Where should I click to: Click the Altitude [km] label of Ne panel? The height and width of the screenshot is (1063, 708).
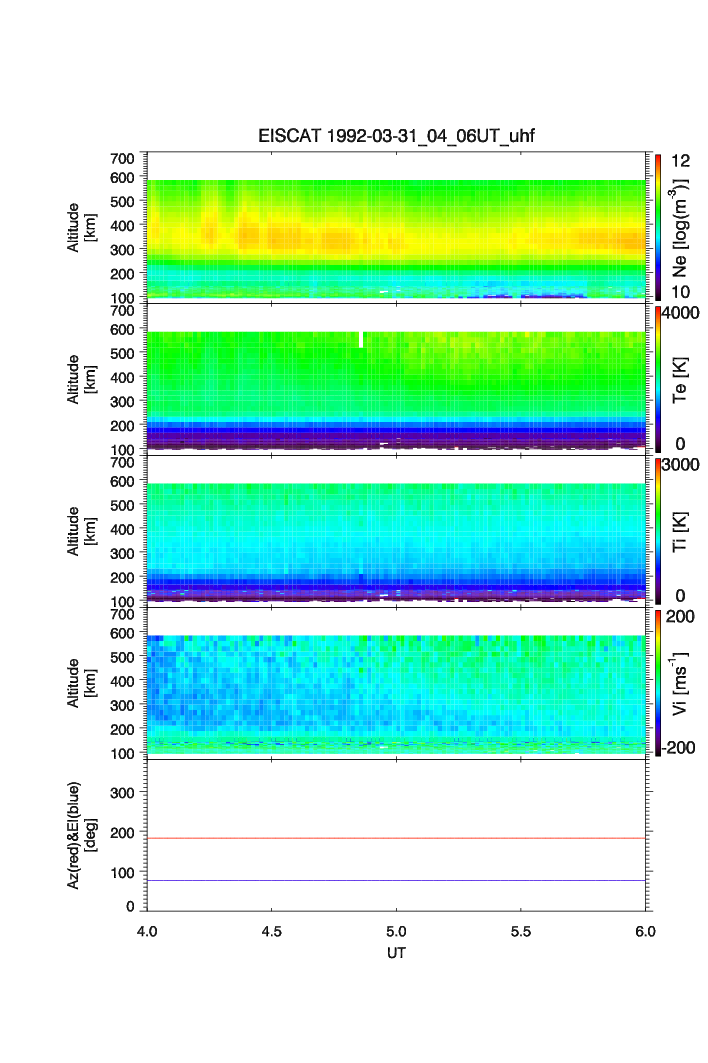(x=81, y=228)
